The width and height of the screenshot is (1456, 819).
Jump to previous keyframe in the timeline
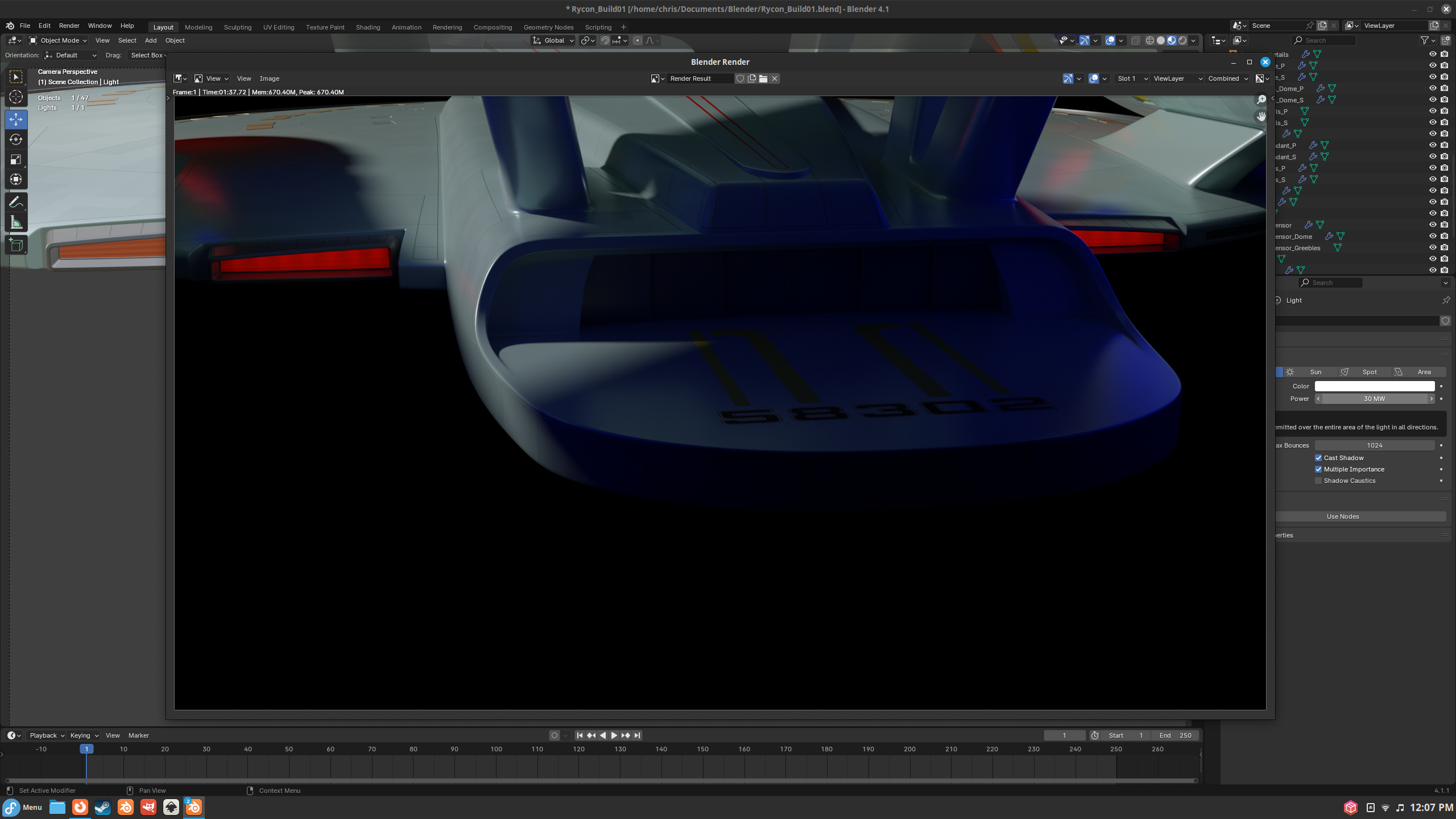click(591, 735)
